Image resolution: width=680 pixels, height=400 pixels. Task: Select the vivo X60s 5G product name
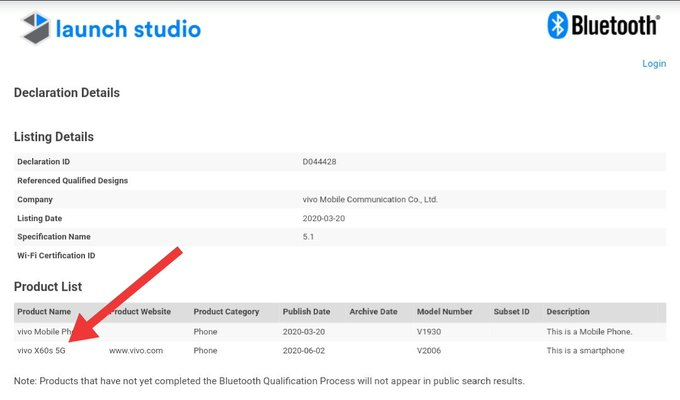pos(41,351)
